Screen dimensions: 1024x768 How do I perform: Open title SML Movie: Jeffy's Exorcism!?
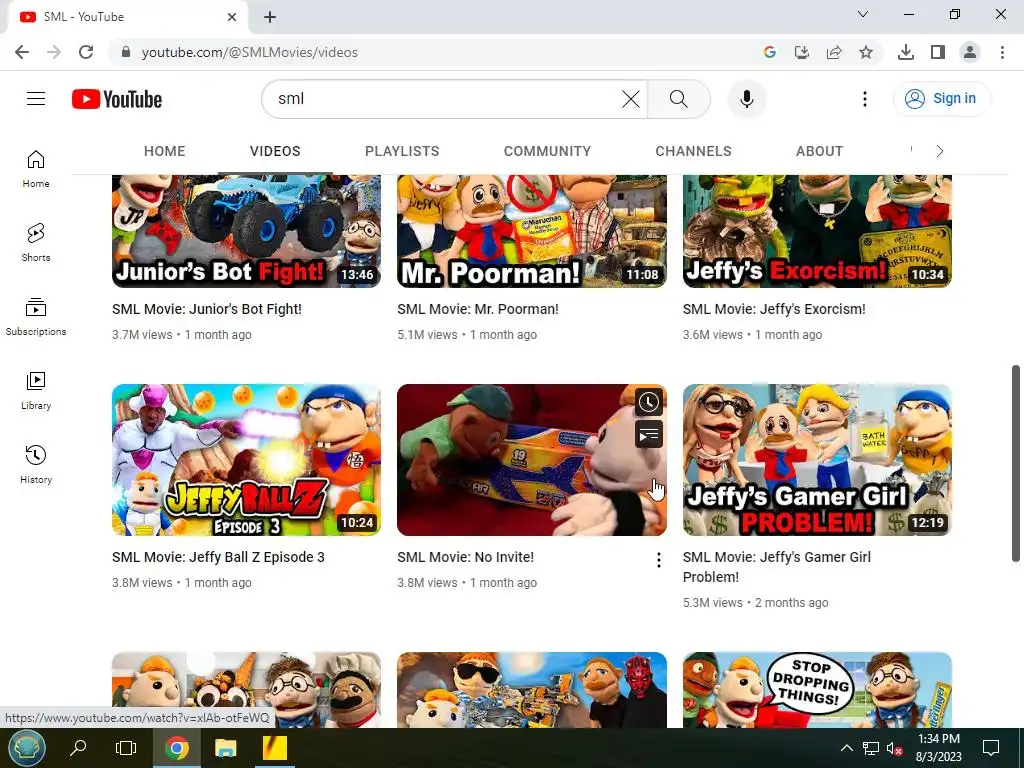[x=774, y=310]
